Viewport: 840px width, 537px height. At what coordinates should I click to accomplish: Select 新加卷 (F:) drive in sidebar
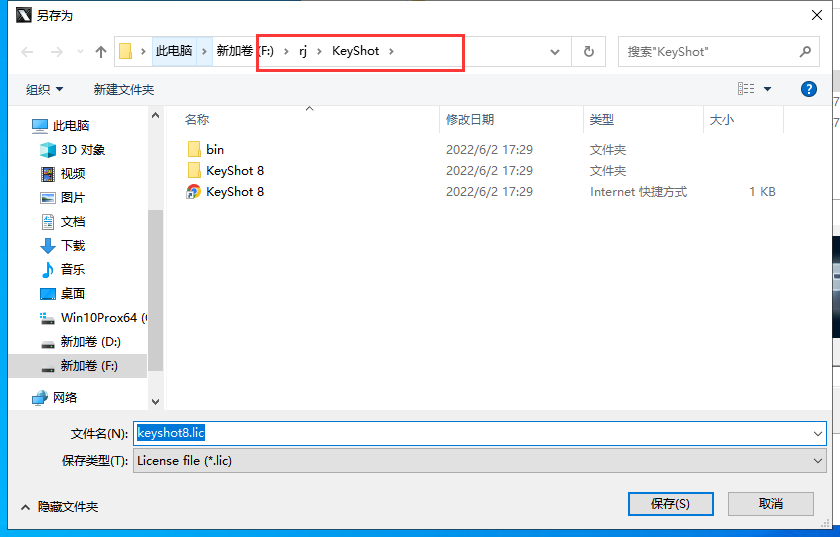point(78,366)
